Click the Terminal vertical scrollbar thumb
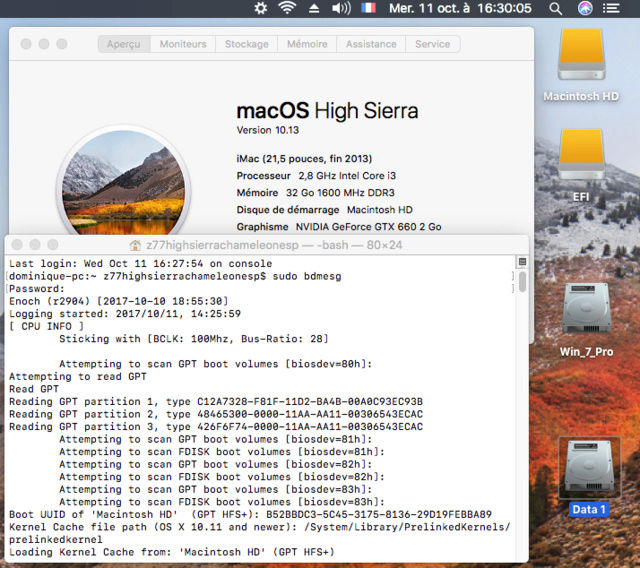Screen dimensions: 640x568 coord(522,282)
